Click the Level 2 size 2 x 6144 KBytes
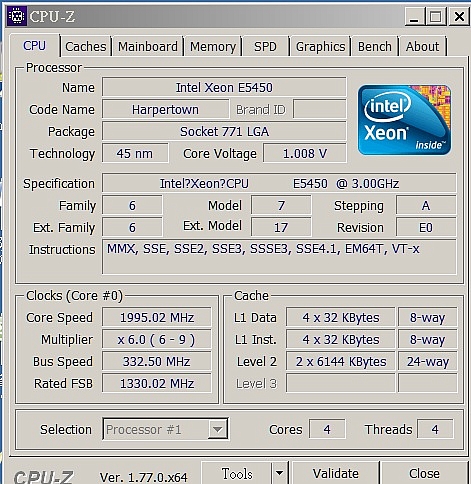The height and width of the screenshot is (484, 471). pos(341,361)
